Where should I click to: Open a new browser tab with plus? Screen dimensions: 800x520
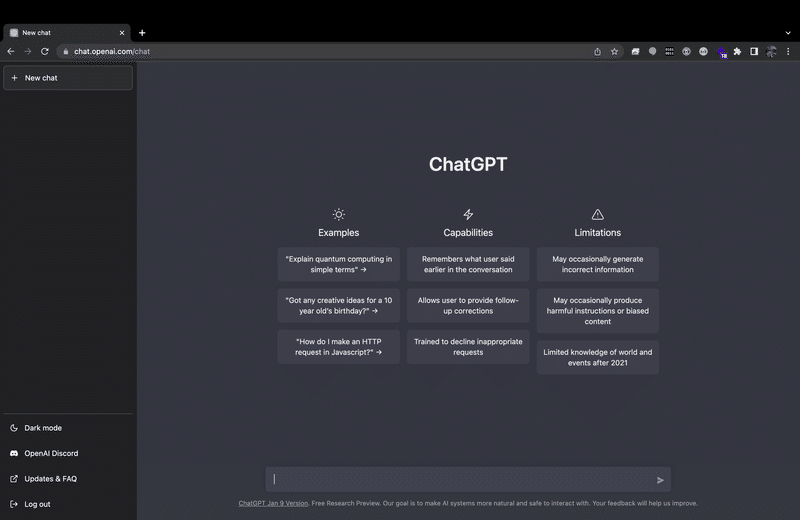click(142, 33)
